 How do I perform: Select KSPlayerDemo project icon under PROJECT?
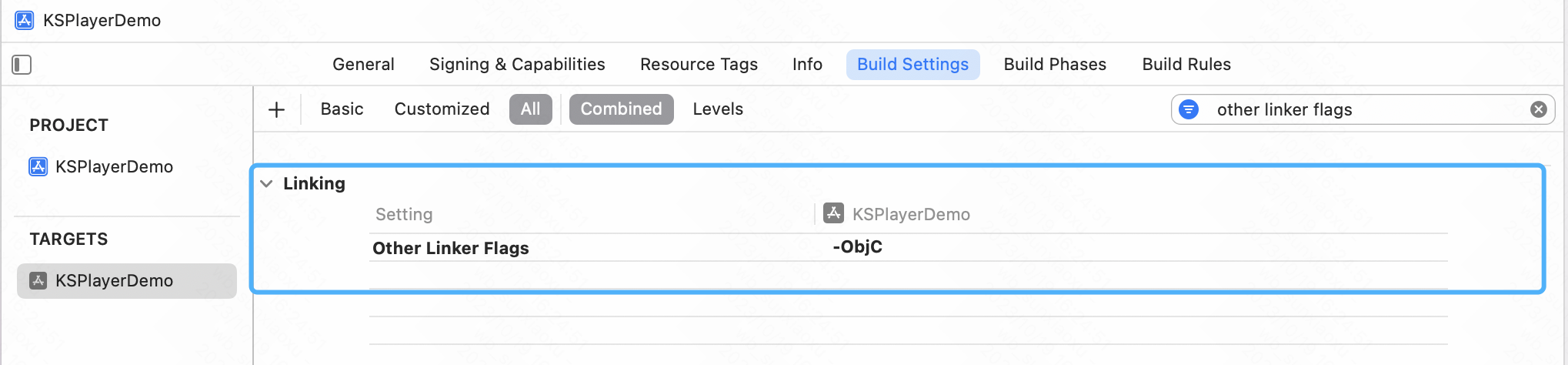coord(38,166)
